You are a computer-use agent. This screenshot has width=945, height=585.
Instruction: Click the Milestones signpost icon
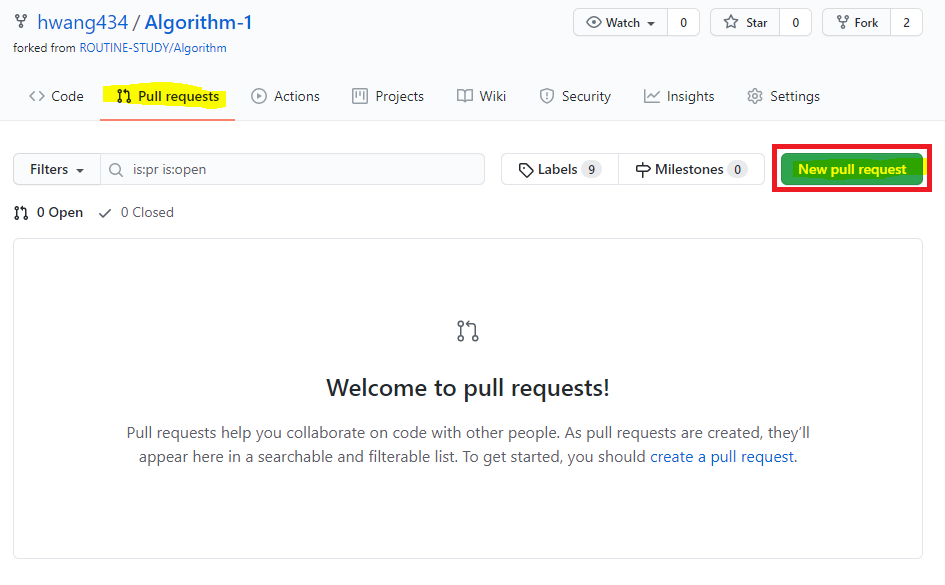[643, 170]
